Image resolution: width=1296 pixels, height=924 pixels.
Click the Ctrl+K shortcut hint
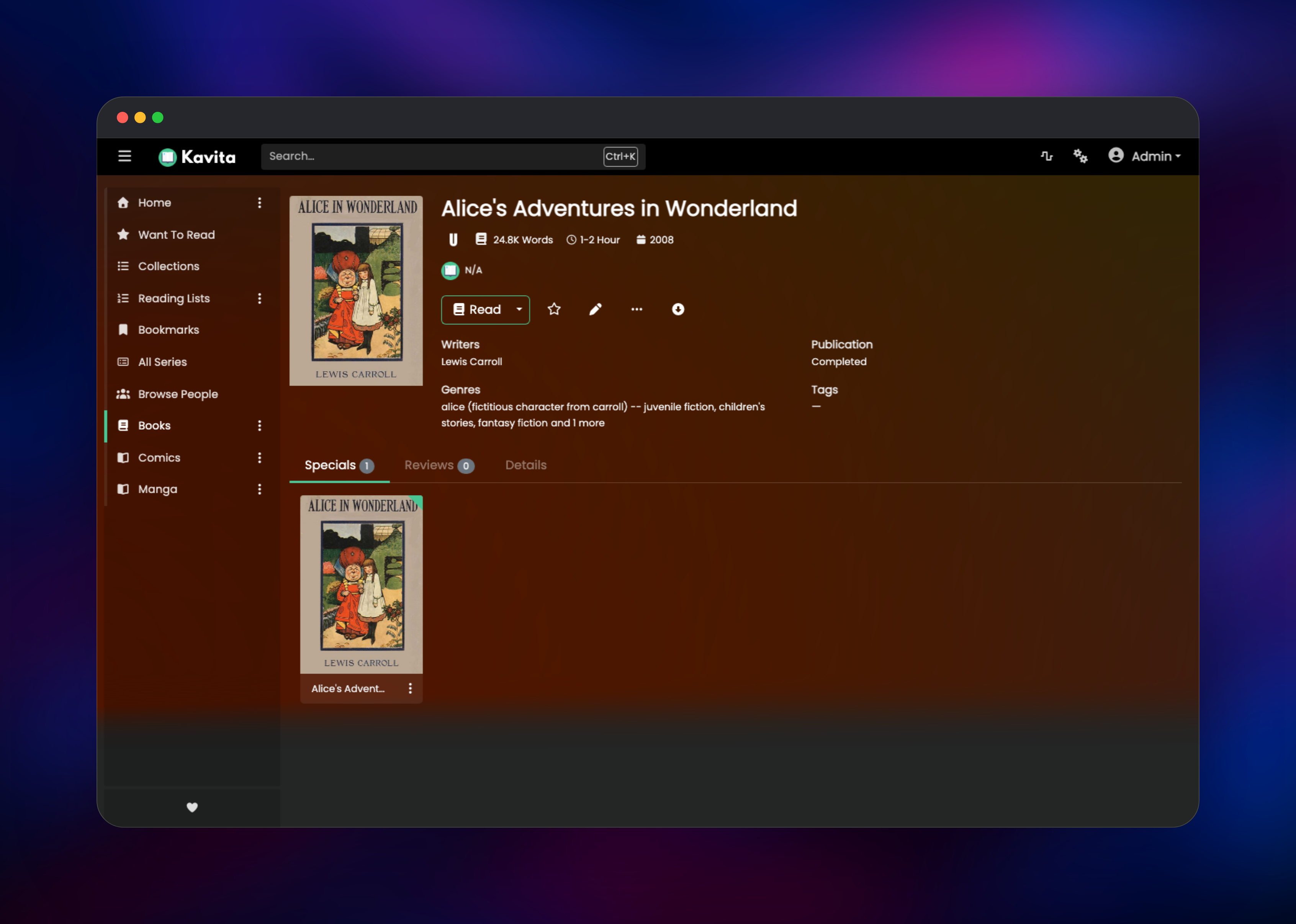pyautogui.click(x=620, y=157)
